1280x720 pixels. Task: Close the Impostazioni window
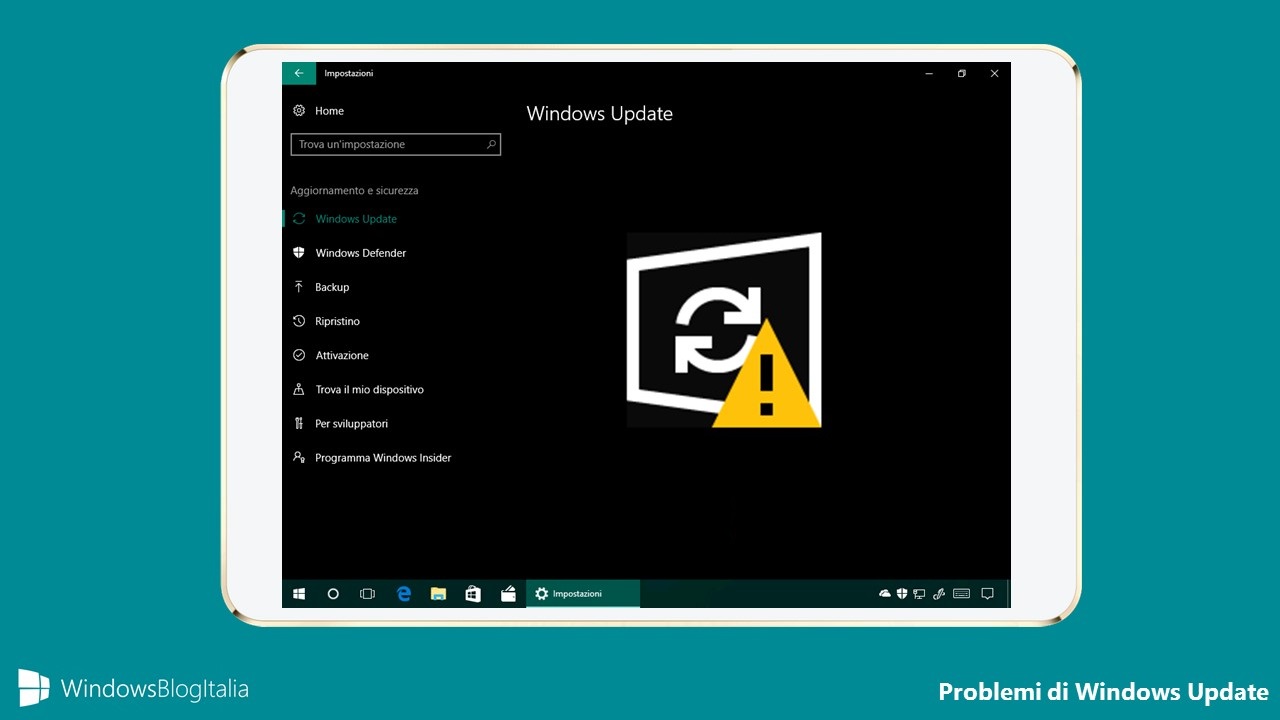coord(994,73)
